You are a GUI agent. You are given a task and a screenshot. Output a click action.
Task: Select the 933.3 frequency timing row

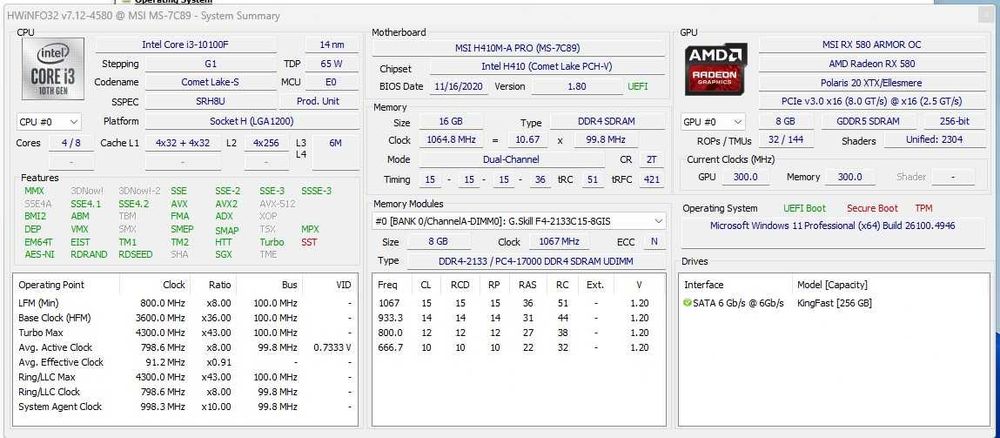(x=519, y=318)
